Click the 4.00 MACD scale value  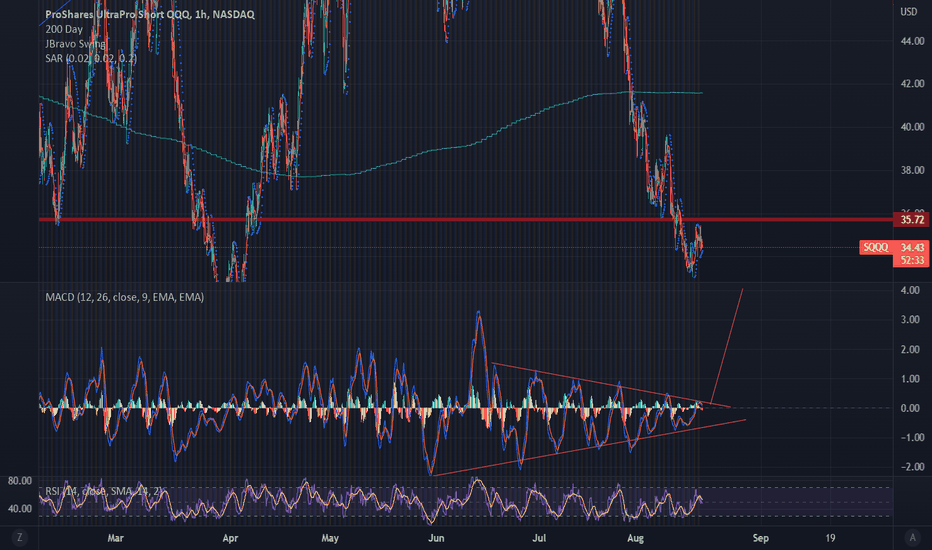(x=911, y=291)
